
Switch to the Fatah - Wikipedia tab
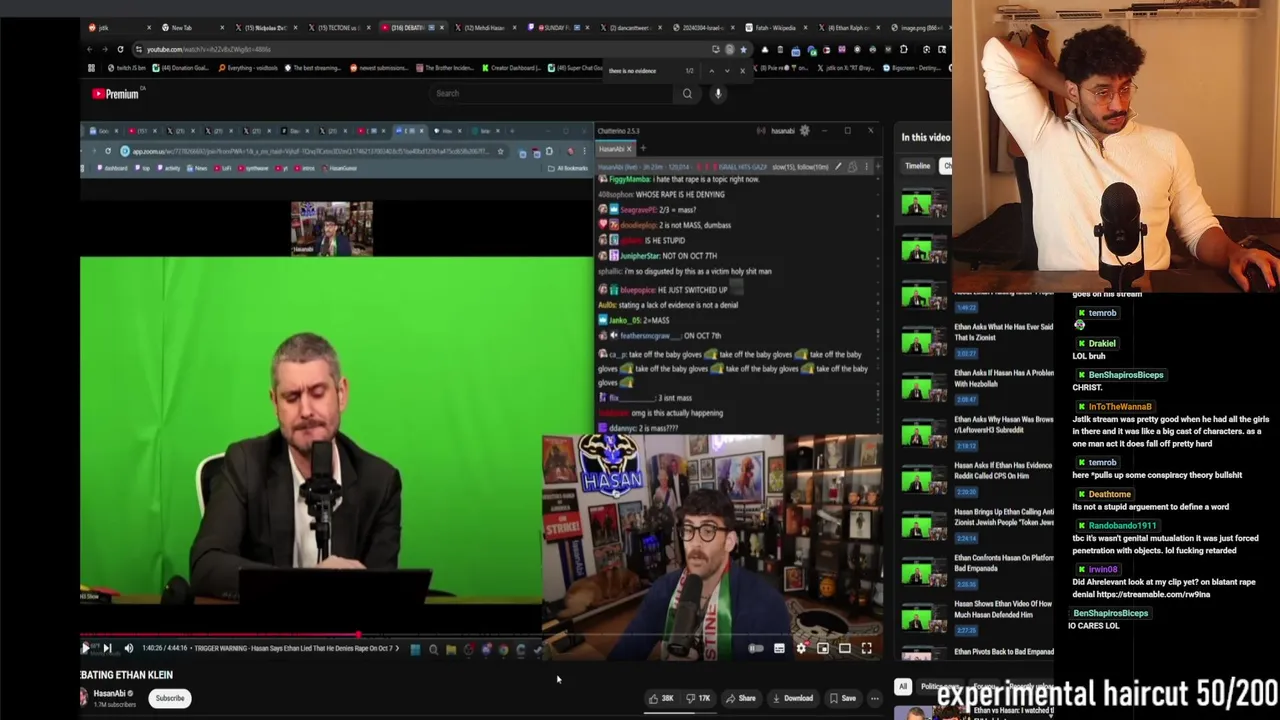[x=774, y=27]
